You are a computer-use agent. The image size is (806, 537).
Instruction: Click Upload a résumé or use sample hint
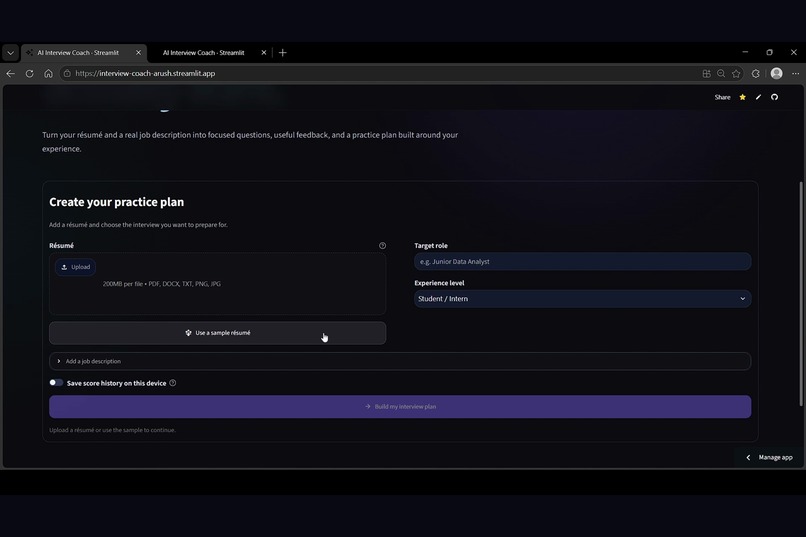[x=112, y=430]
